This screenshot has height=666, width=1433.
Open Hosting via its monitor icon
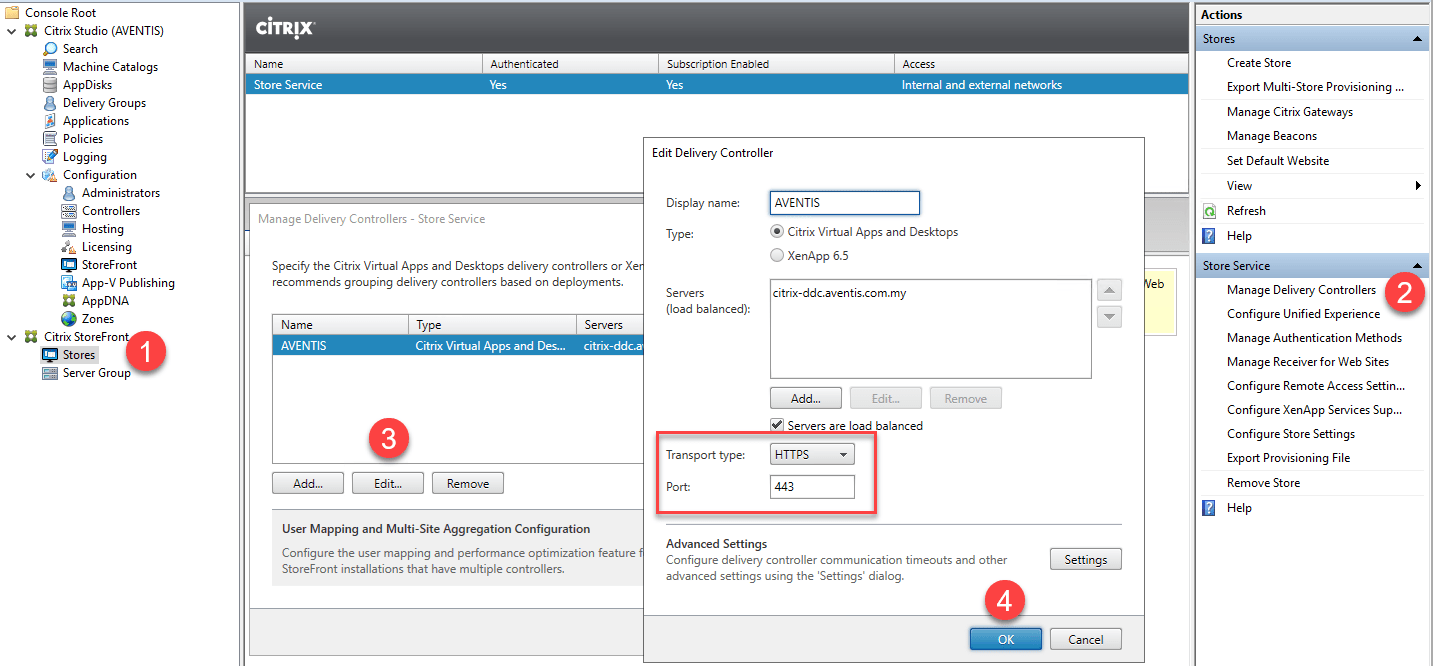(69, 229)
